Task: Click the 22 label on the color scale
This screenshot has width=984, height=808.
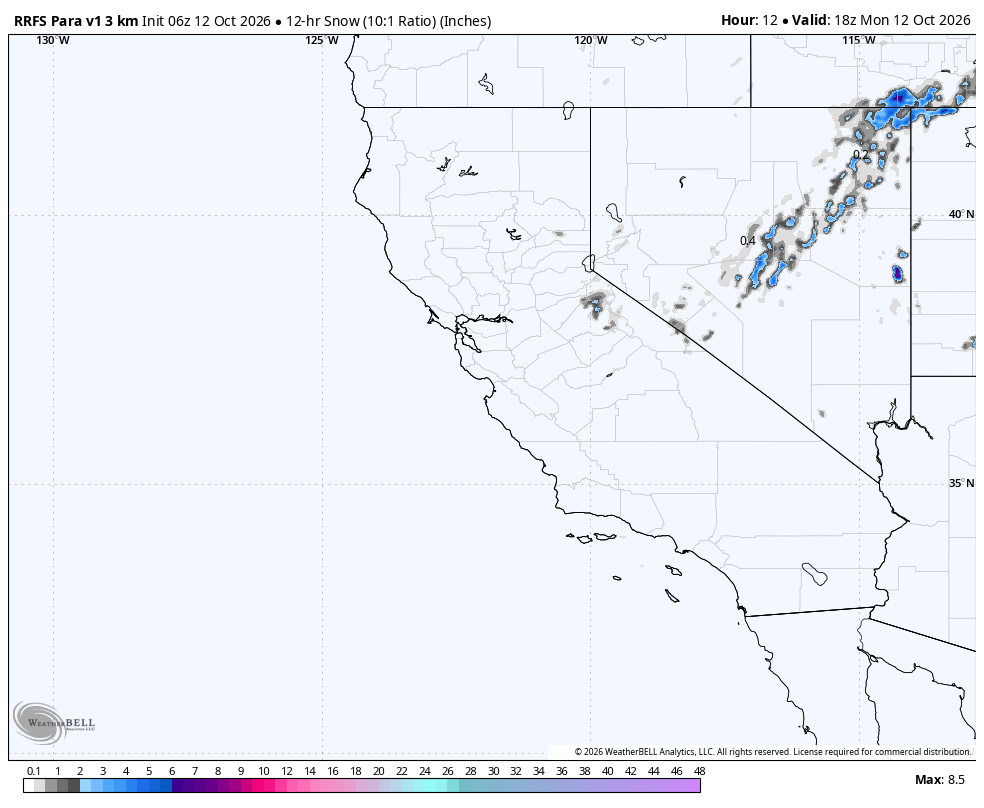Action: click(402, 772)
